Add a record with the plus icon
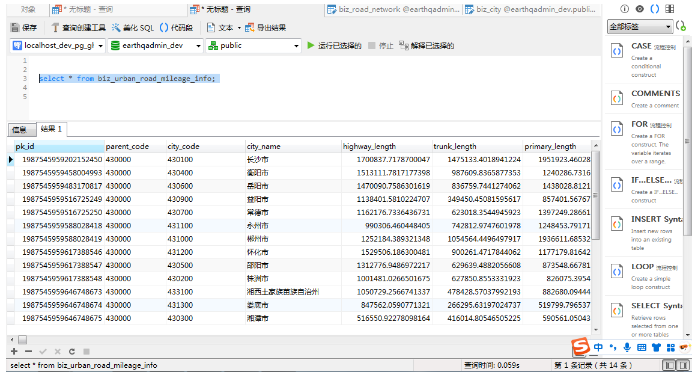This screenshot has height=379, width=696. pyautogui.click(x=14, y=351)
